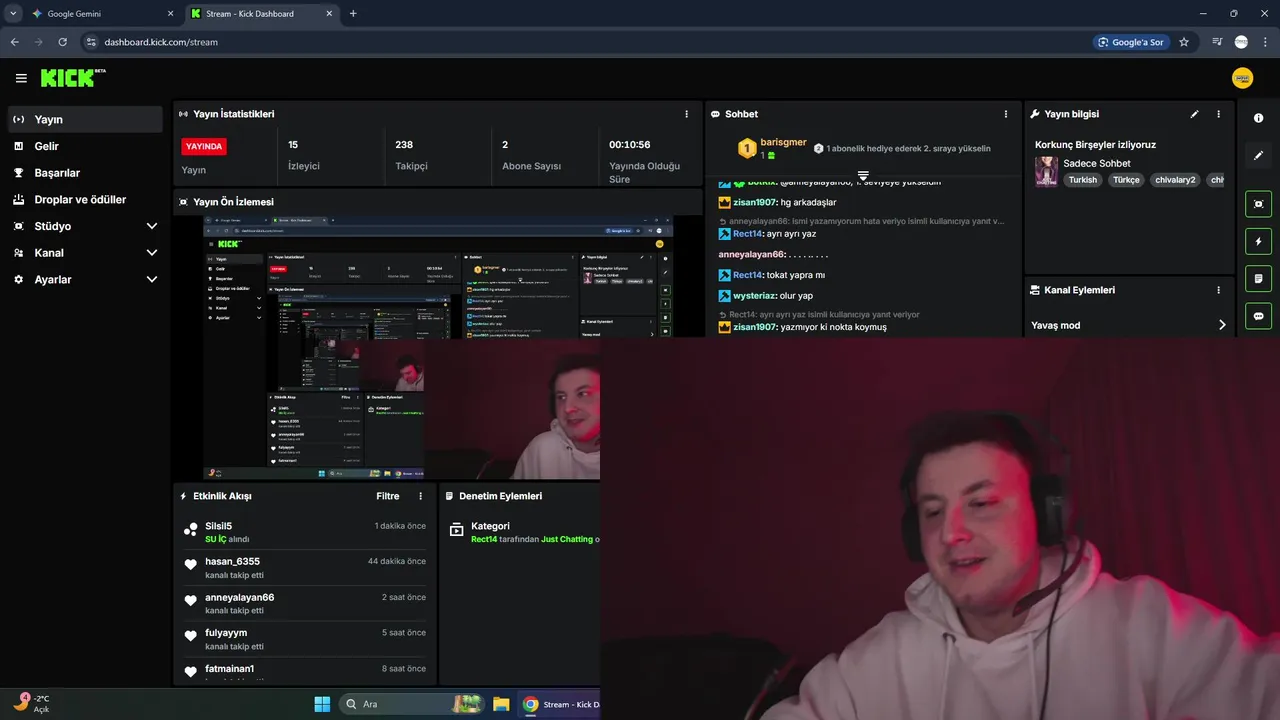Click the browser back arrow
This screenshot has width=1280, height=720.
(x=14, y=42)
